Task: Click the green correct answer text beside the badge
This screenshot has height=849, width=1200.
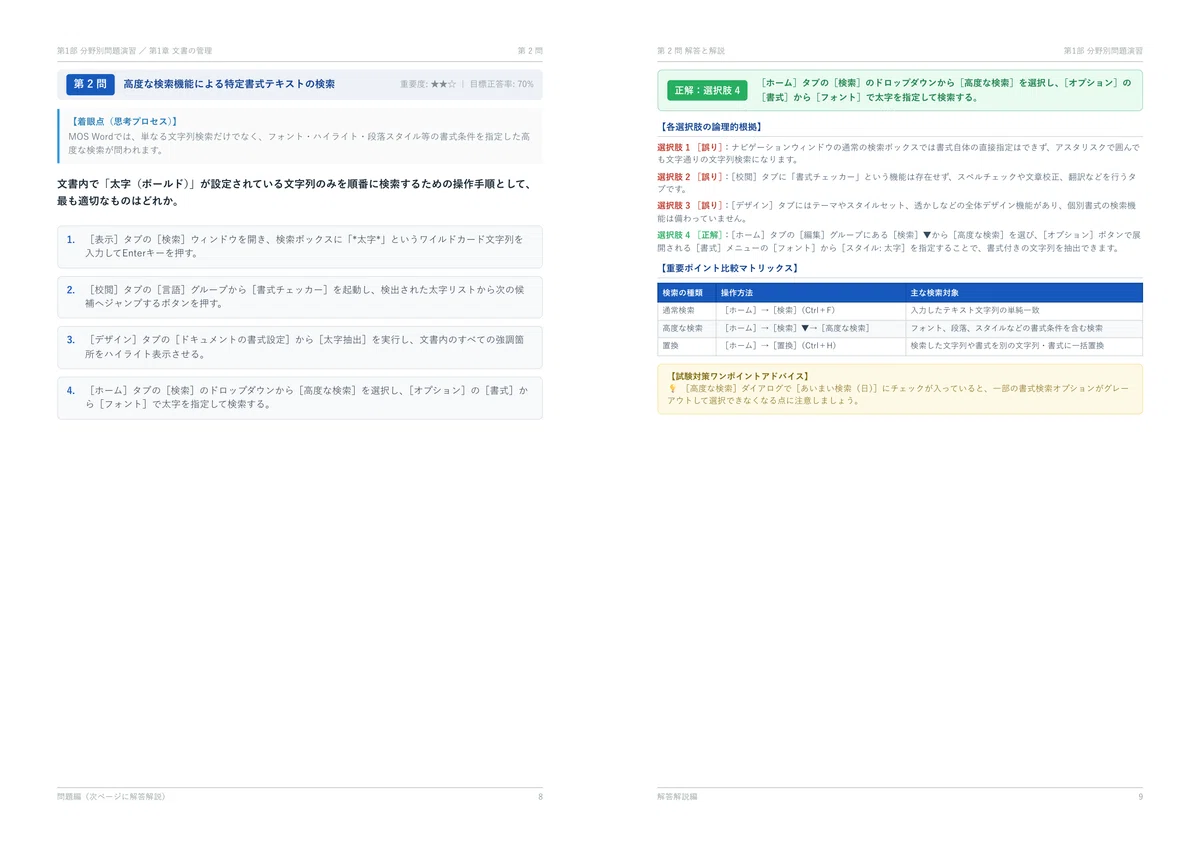Action: pyautogui.click(x=945, y=90)
